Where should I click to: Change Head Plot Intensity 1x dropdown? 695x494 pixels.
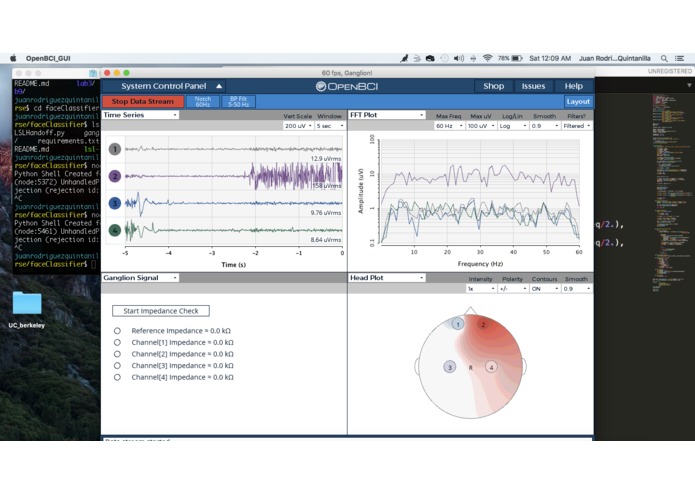coord(481,288)
